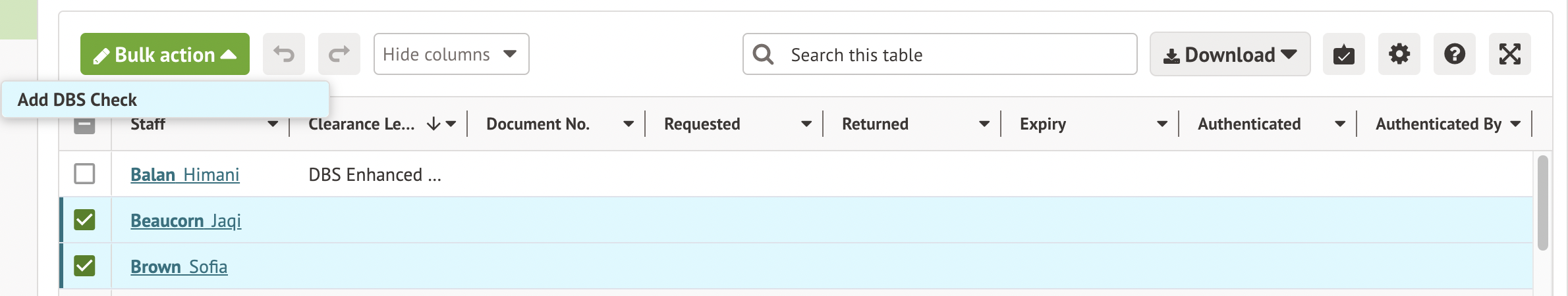The height and width of the screenshot is (296, 1568).
Task: Tick the checkbox for Balan Himani
Action: click(84, 174)
